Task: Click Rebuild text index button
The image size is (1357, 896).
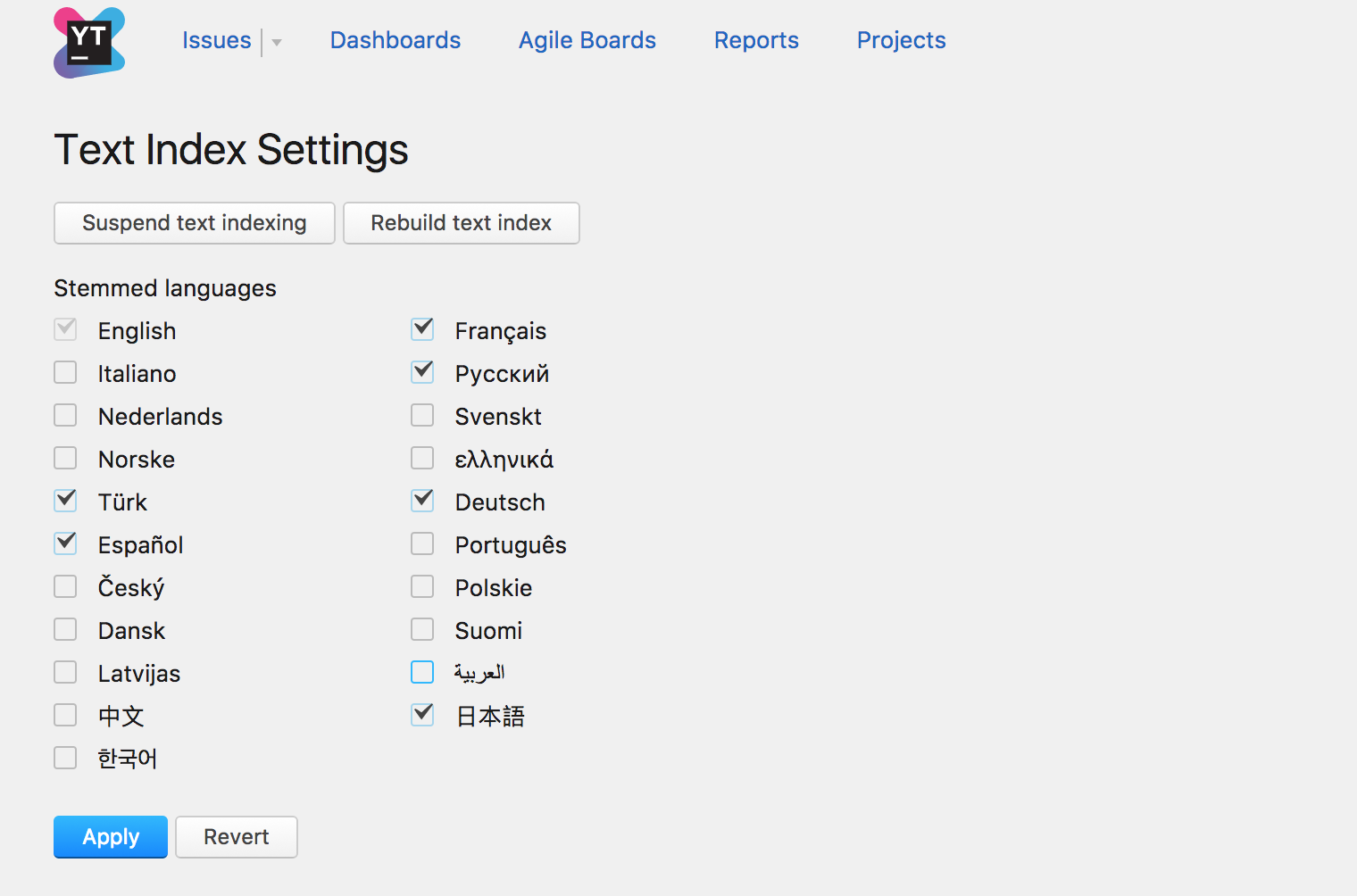Action: coord(462,223)
